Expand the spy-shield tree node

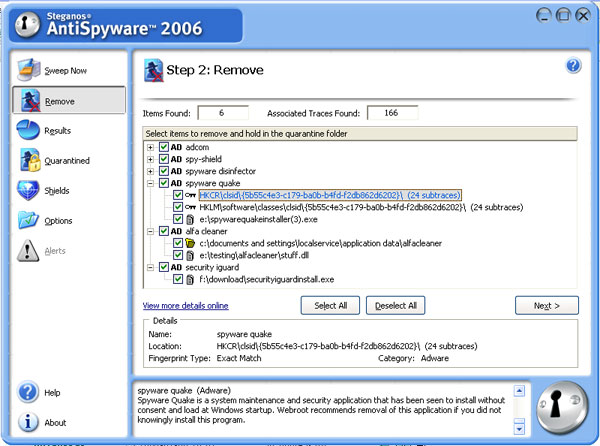click(x=150, y=160)
